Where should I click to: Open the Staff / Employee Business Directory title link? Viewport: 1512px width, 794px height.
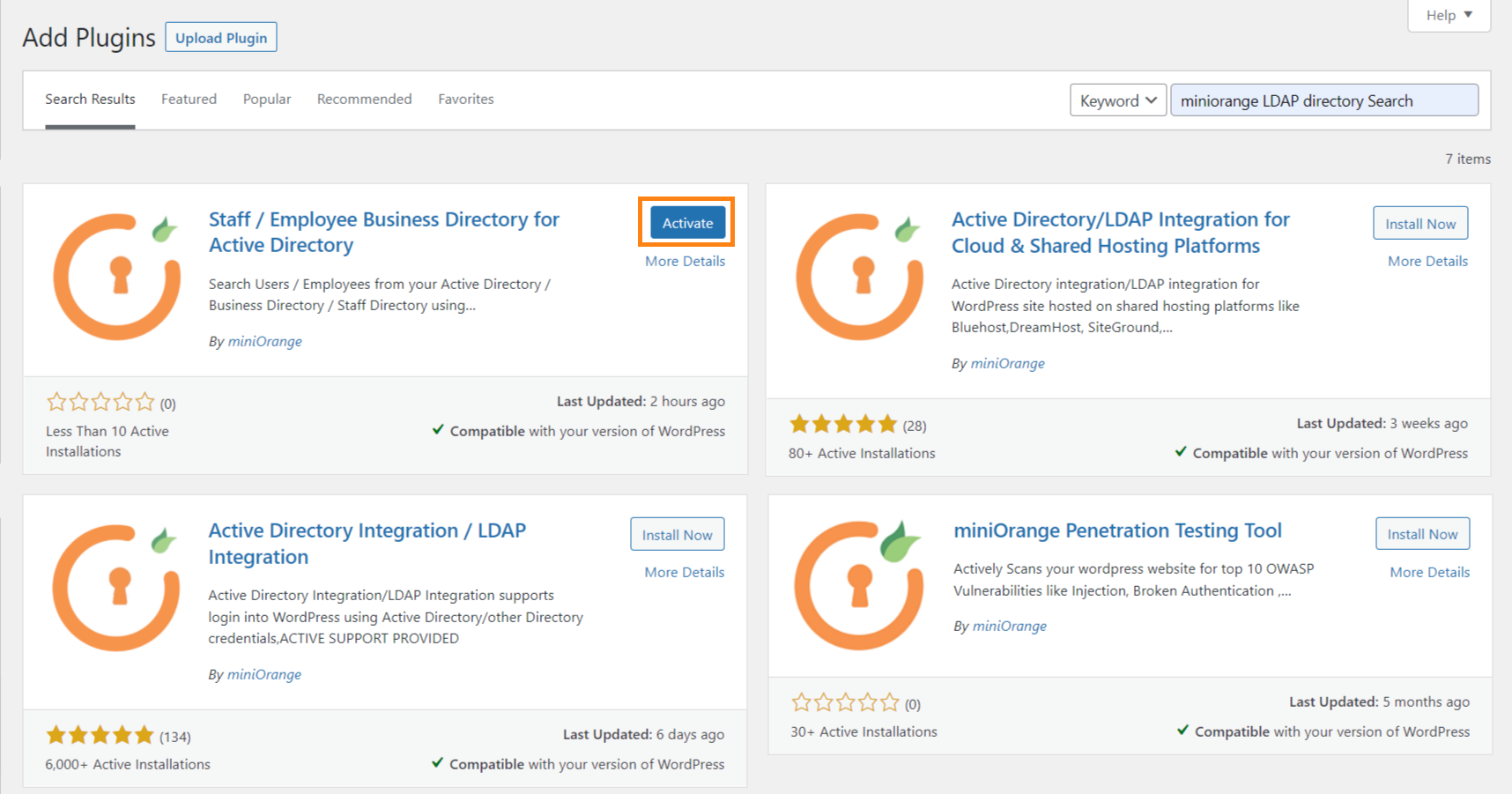[x=383, y=232]
